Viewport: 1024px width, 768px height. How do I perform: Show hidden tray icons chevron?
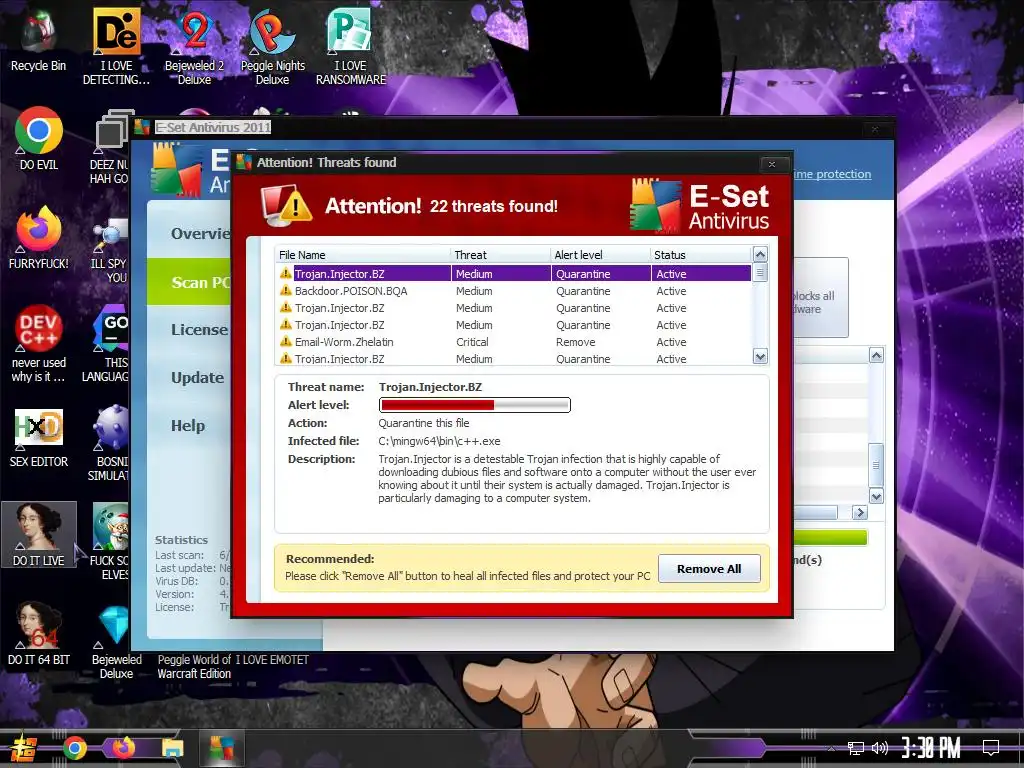pyautogui.click(x=831, y=748)
